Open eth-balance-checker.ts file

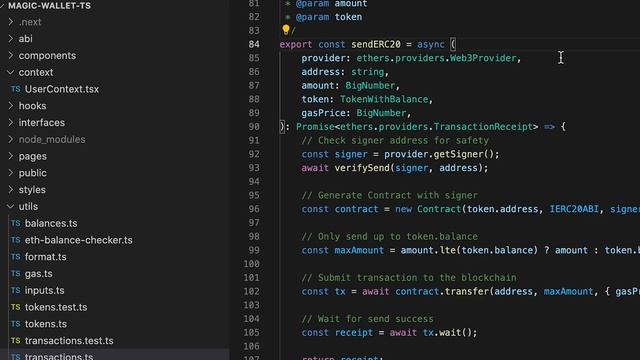pos(78,240)
